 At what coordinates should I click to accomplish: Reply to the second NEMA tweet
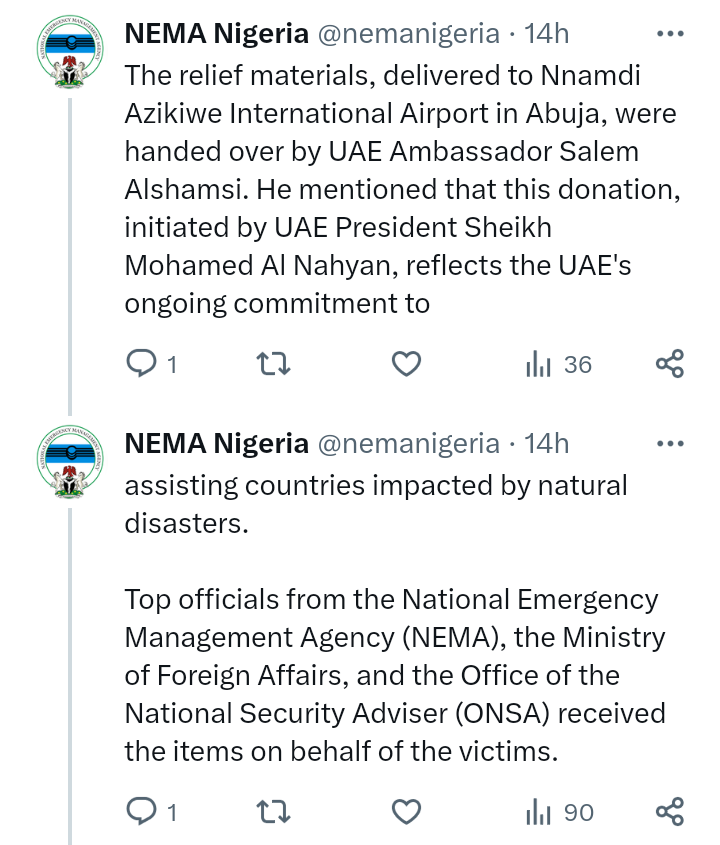click(141, 812)
